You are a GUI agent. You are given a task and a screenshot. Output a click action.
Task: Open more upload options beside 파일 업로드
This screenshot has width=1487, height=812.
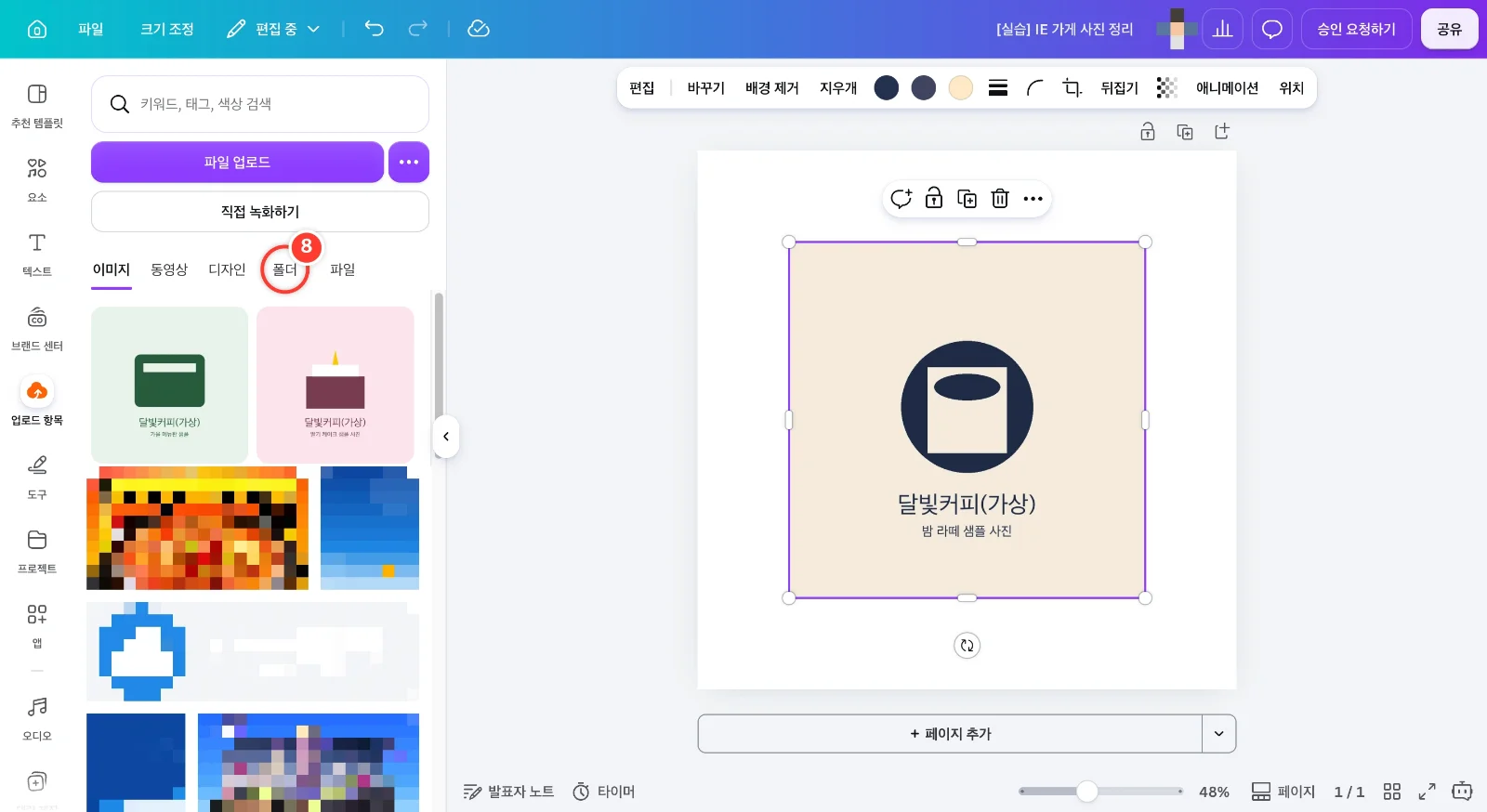(x=409, y=162)
